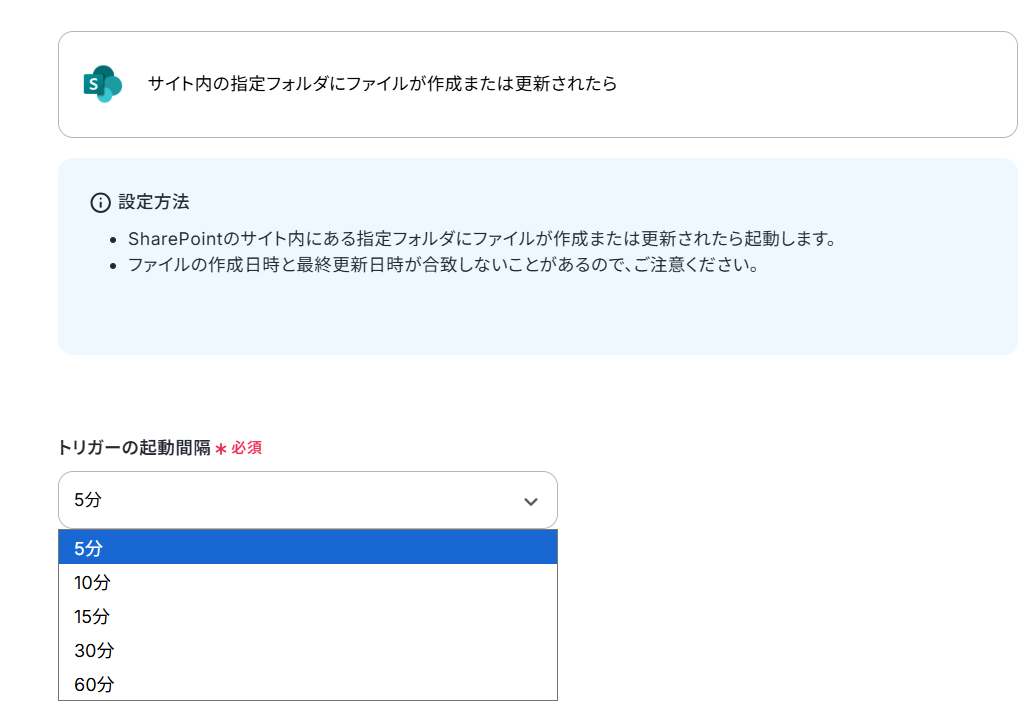
Task: Click the SharePointのサイト内 instruction line
Action: click(x=483, y=239)
